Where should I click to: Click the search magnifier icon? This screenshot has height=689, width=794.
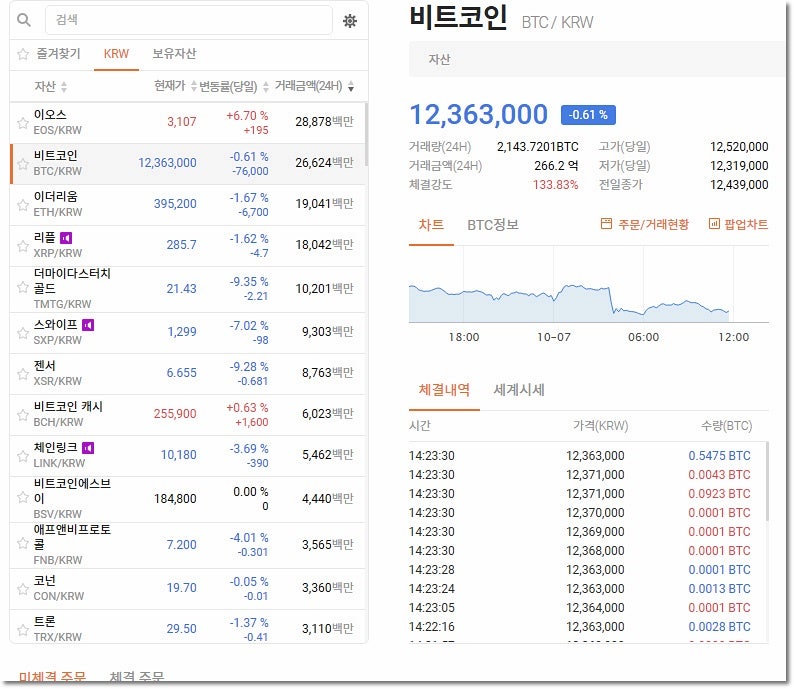[x=23, y=20]
